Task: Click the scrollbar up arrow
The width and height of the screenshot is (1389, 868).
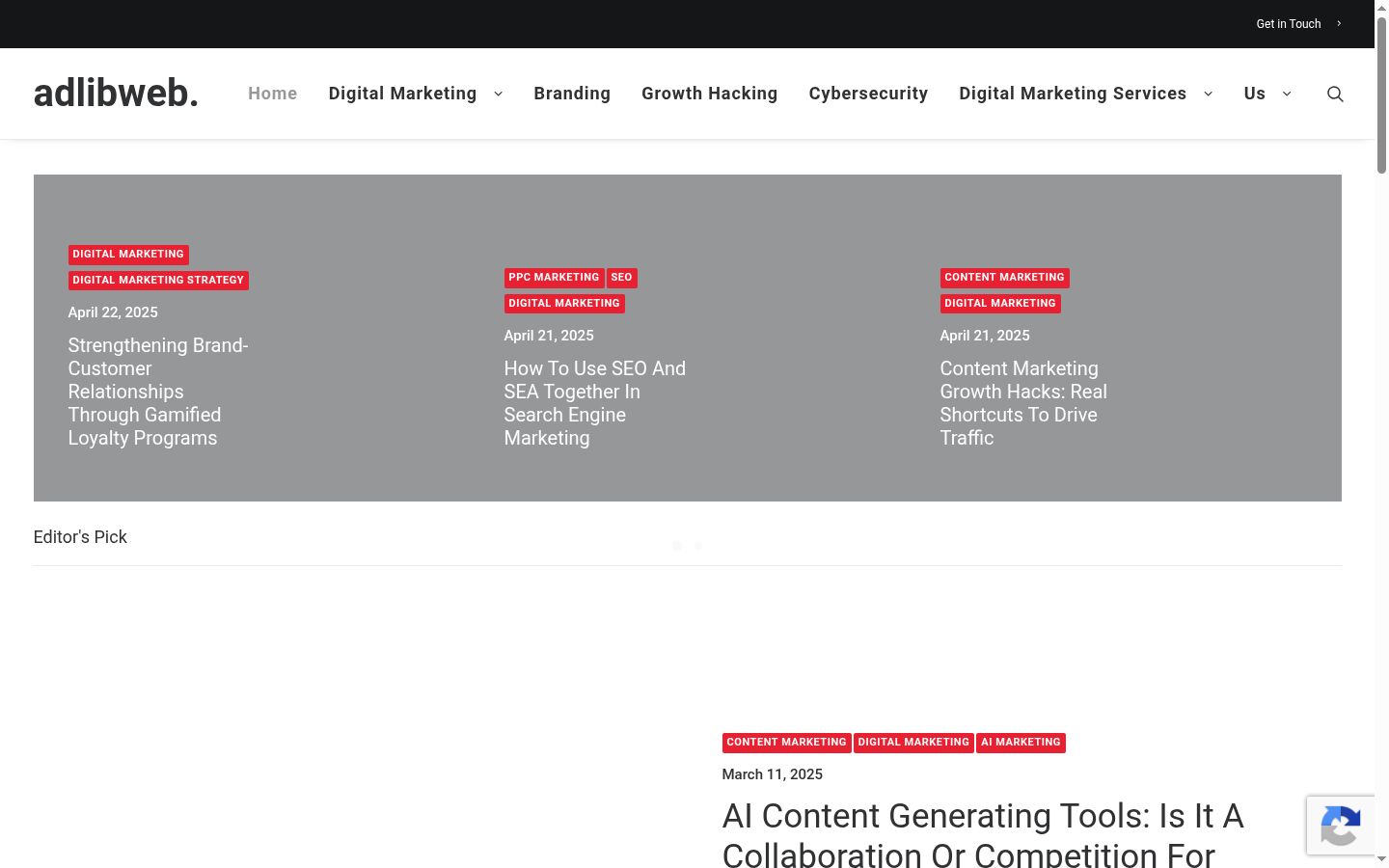Action: click(1381, 7)
